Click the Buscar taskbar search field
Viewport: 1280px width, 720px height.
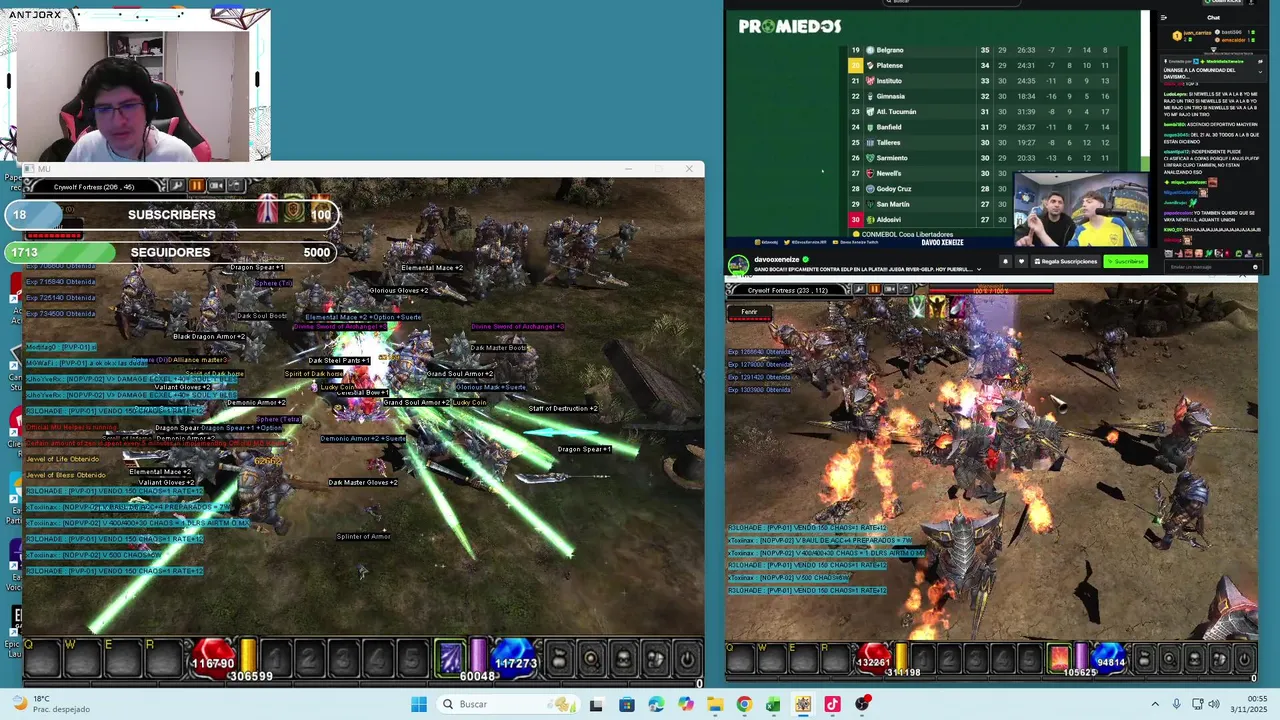pos(507,704)
